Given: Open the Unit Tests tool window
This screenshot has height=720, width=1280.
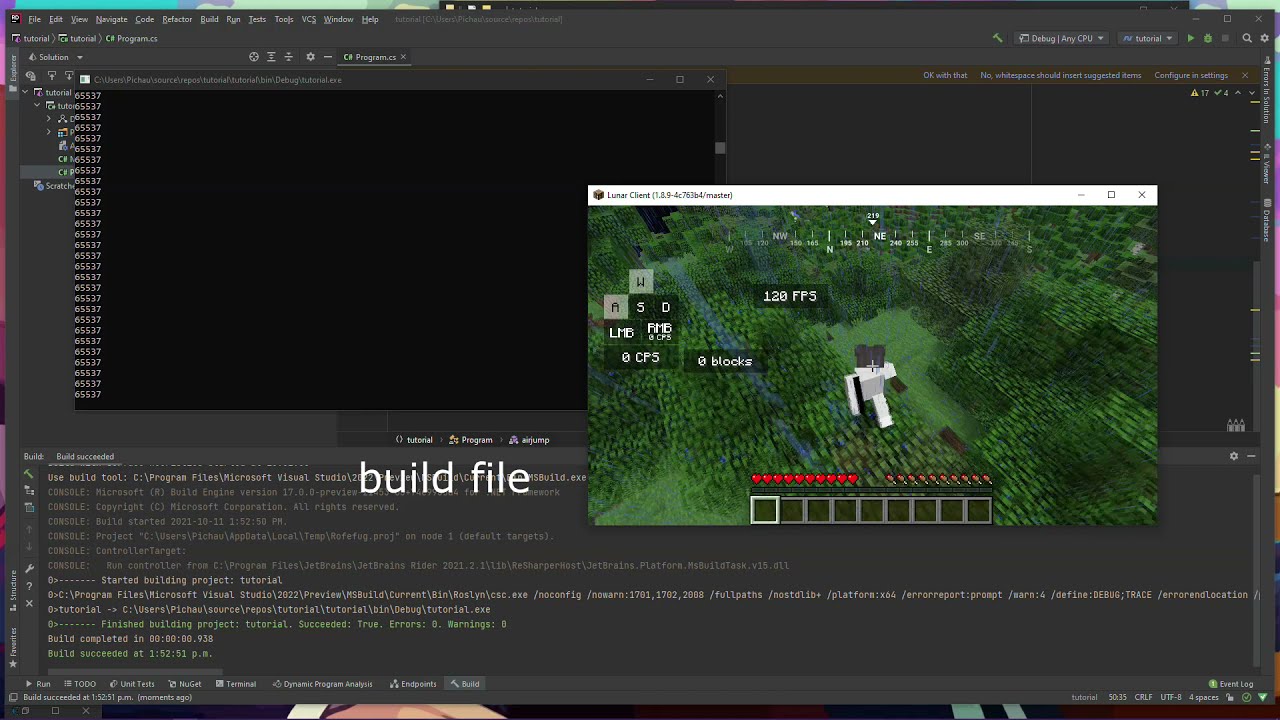Looking at the screenshot, I should [131, 684].
